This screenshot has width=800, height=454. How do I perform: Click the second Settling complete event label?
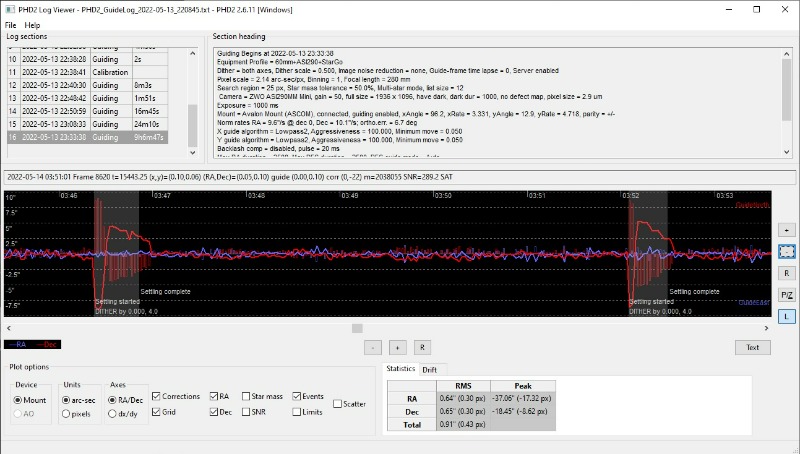click(x=694, y=292)
